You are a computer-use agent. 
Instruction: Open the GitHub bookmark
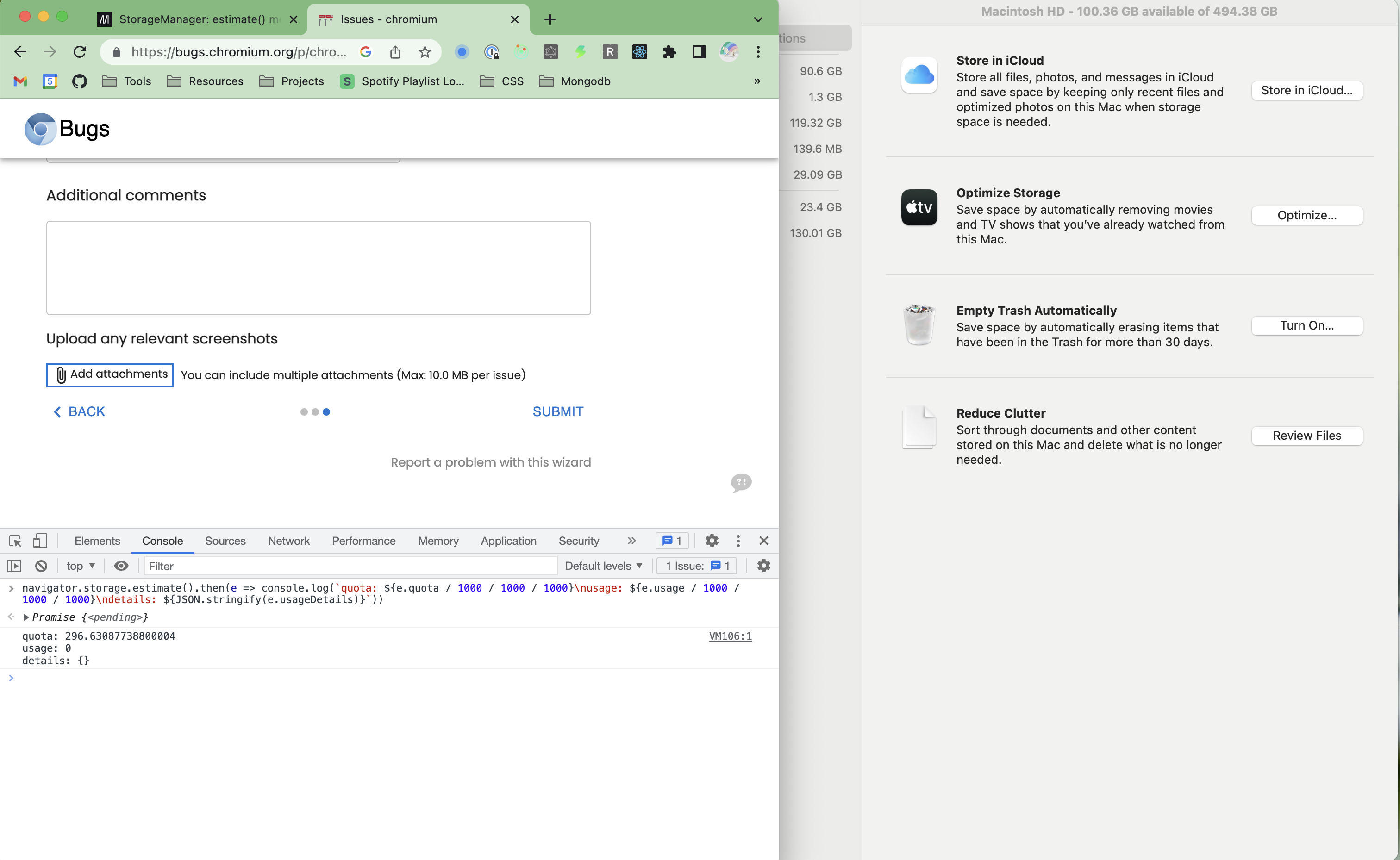tap(80, 81)
